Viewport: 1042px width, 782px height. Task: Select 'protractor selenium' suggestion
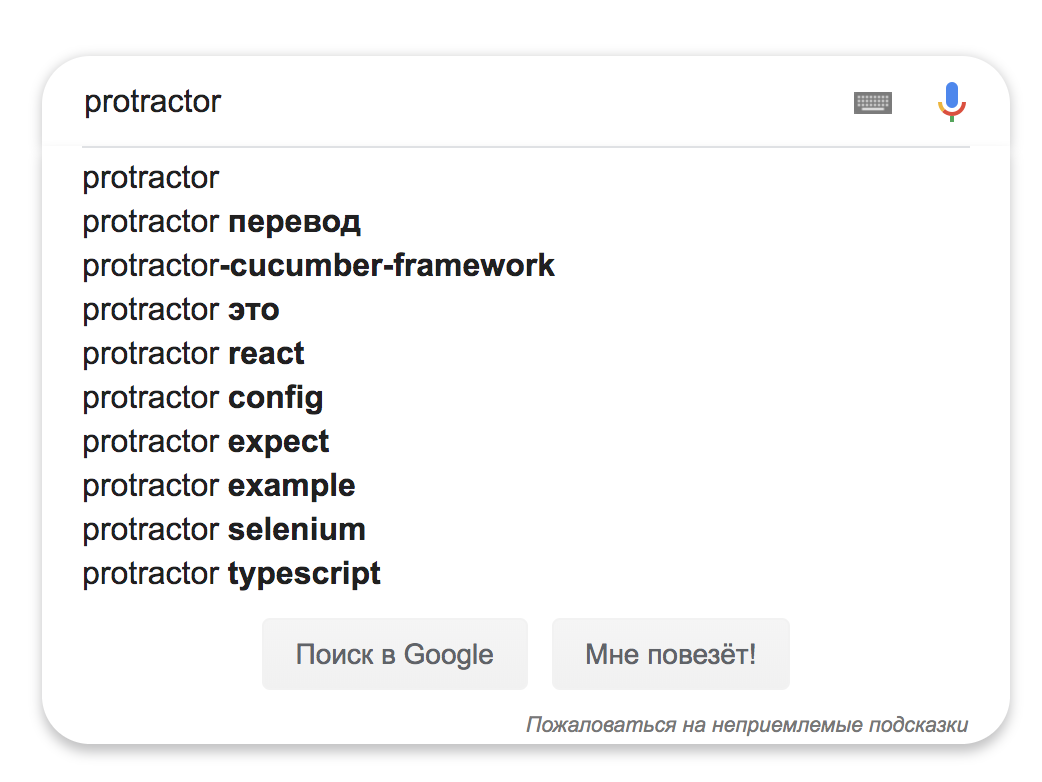(526, 529)
